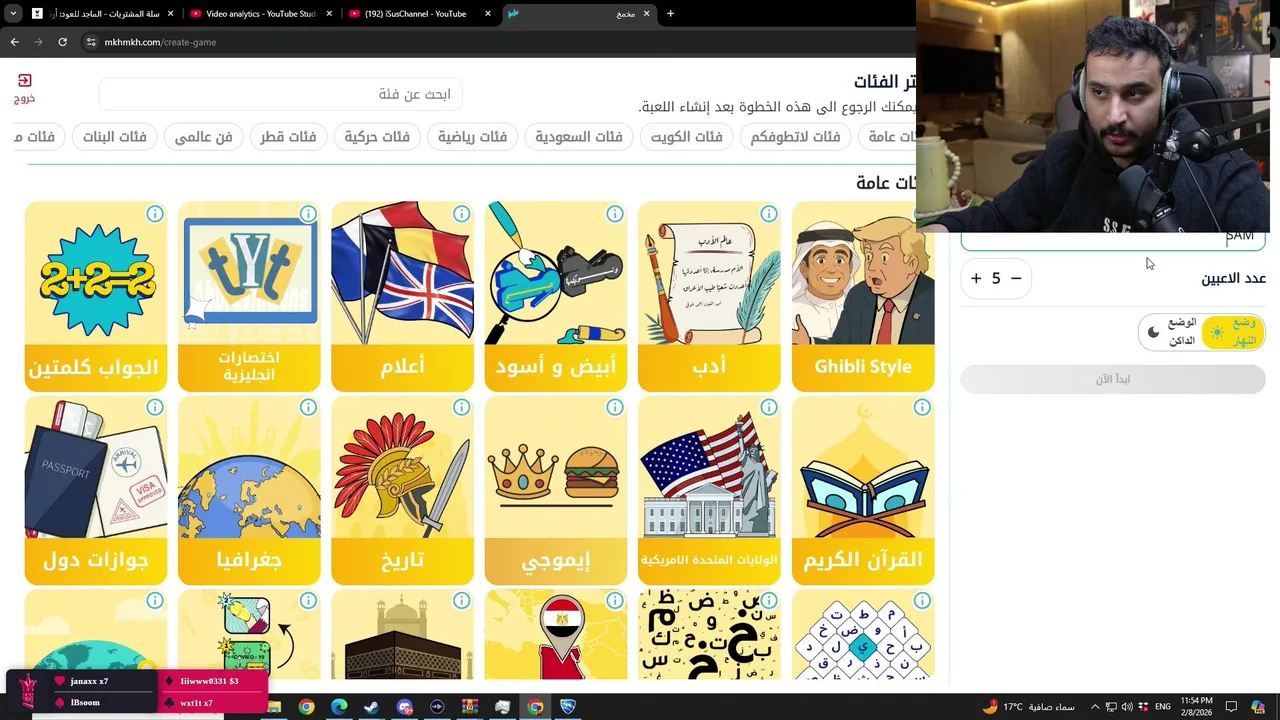This screenshot has width=1280, height=720.
Task: Switch to الوضع الداكن dark mode
Action: point(1172,332)
